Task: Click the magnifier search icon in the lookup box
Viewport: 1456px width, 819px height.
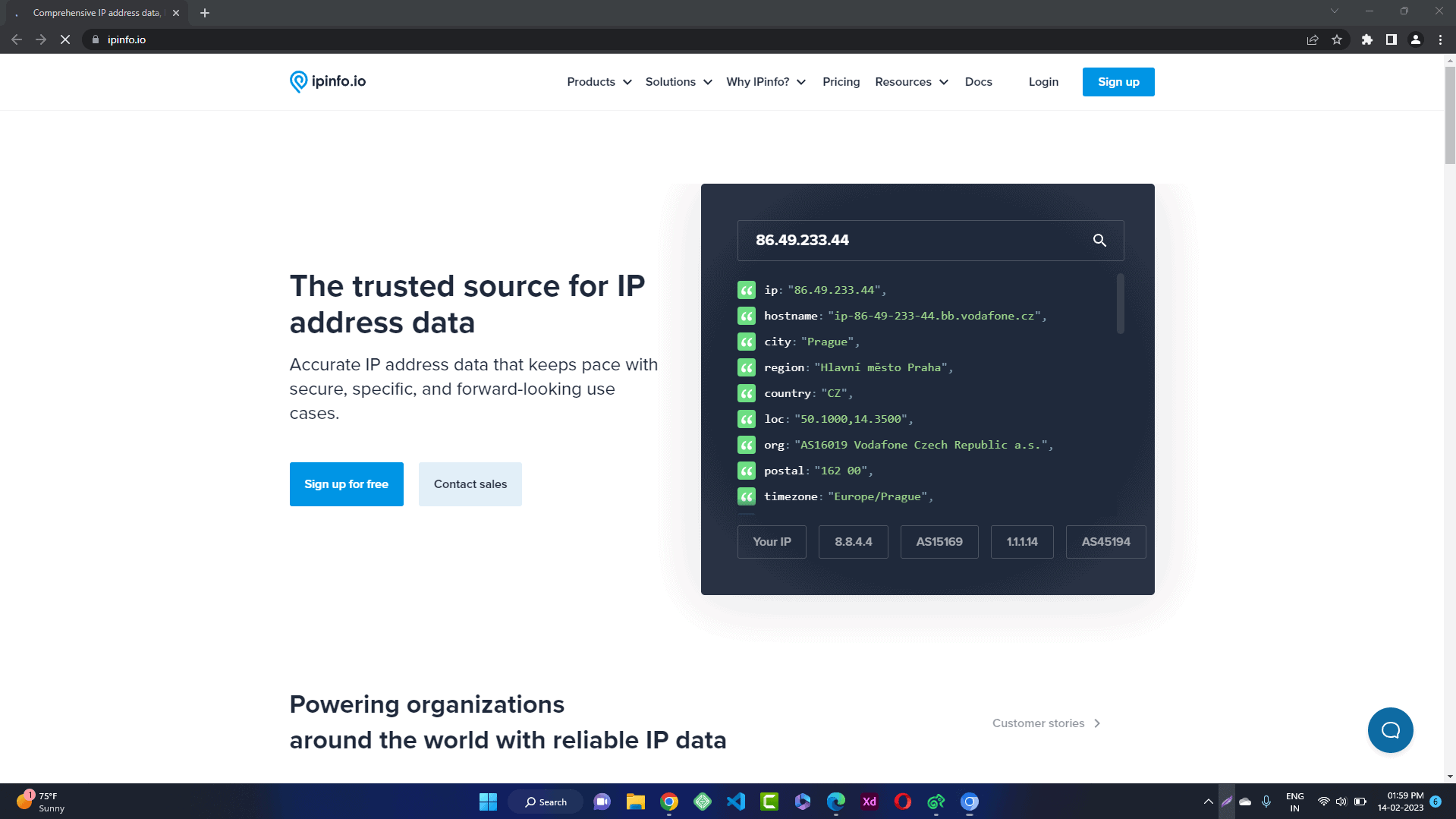Action: tap(1099, 241)
